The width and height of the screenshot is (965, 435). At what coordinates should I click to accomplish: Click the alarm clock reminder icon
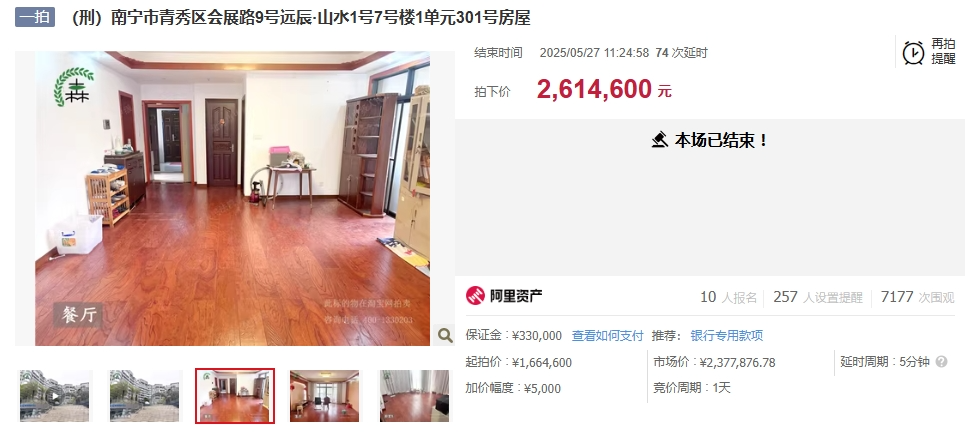tap(913, 52)
